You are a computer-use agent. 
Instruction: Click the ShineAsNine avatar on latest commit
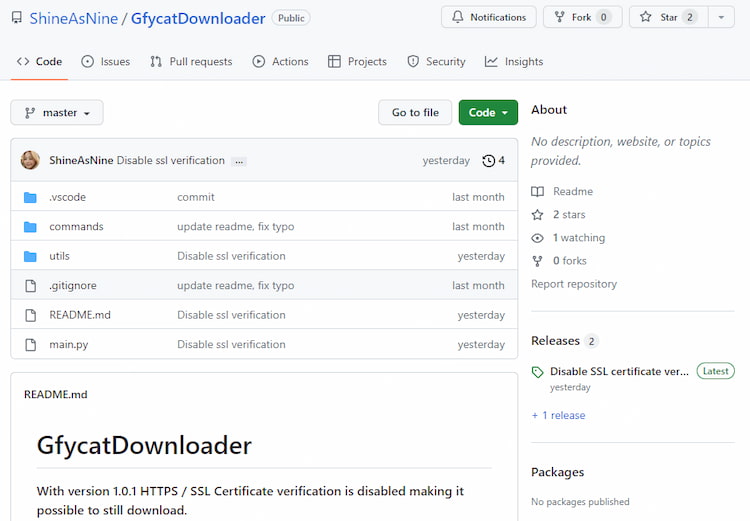pos(30,160)
